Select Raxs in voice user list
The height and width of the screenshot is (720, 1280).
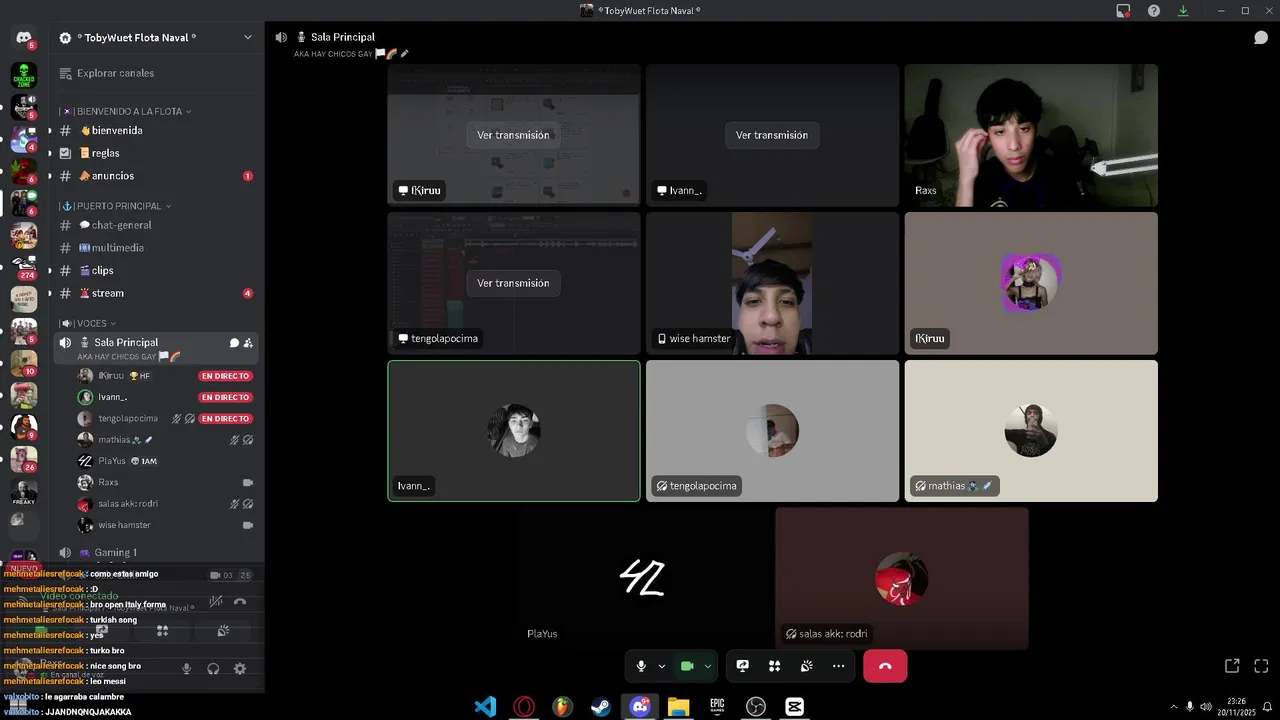tap(165, 482)
